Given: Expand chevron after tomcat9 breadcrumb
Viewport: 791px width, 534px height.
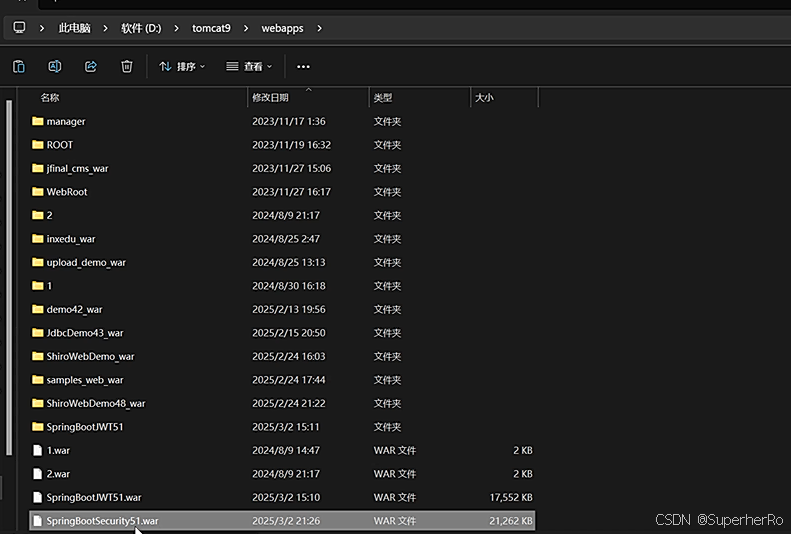Looking at the screenshot, I should (x=246, y=28).
